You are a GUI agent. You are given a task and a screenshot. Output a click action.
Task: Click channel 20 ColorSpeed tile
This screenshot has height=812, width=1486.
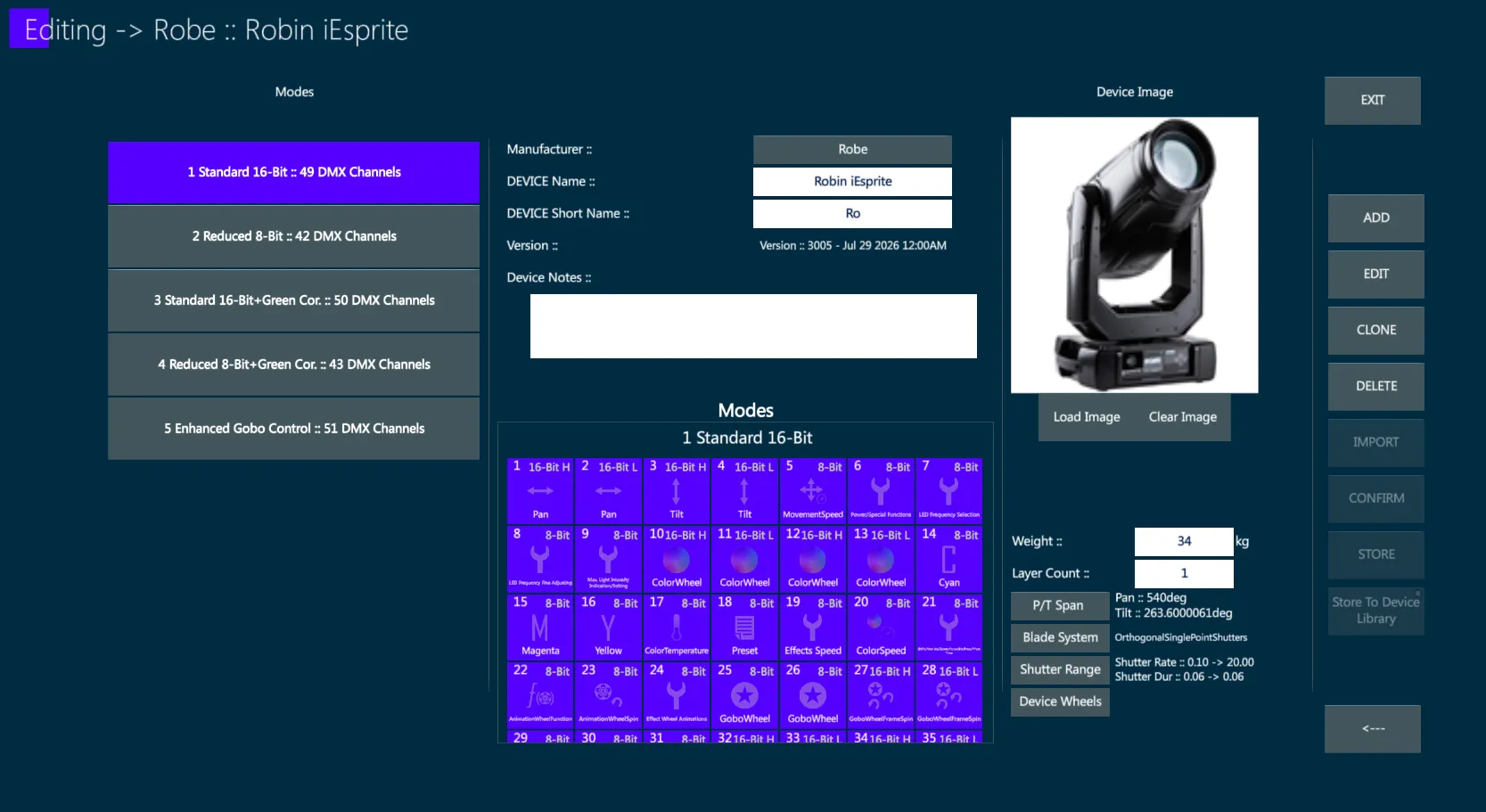tap(881, 627)
